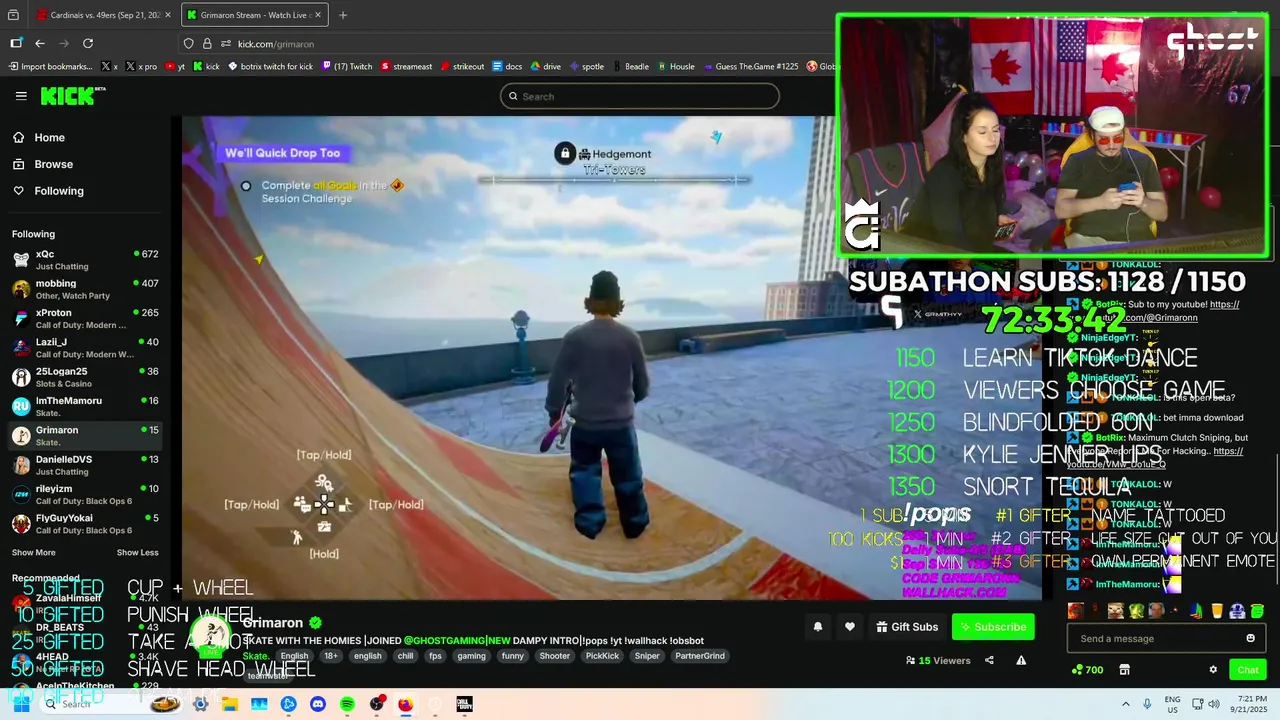Screen dimensions: 1280x720
Task: Collapse following list with Show Less
Action: [x=137, y=552]
